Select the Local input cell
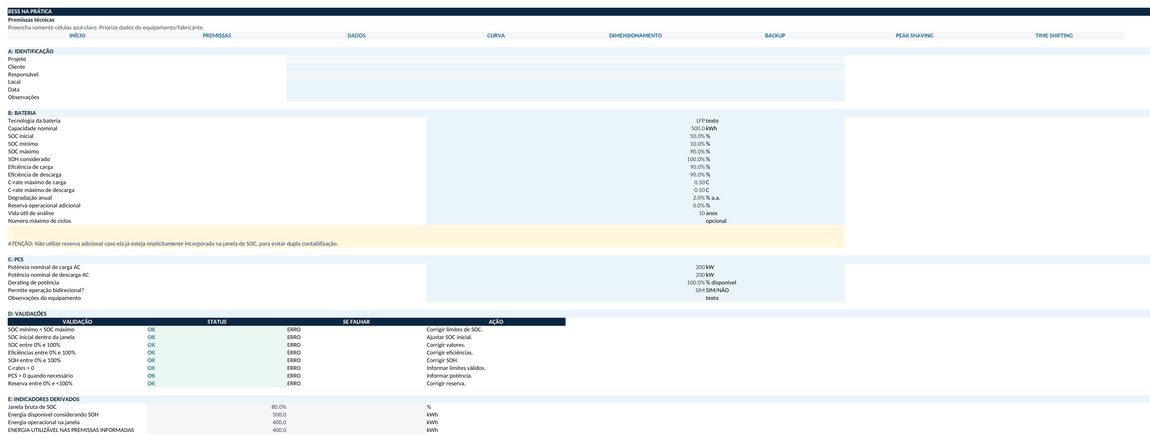The image size is (1150, 440). click(565, 82)
